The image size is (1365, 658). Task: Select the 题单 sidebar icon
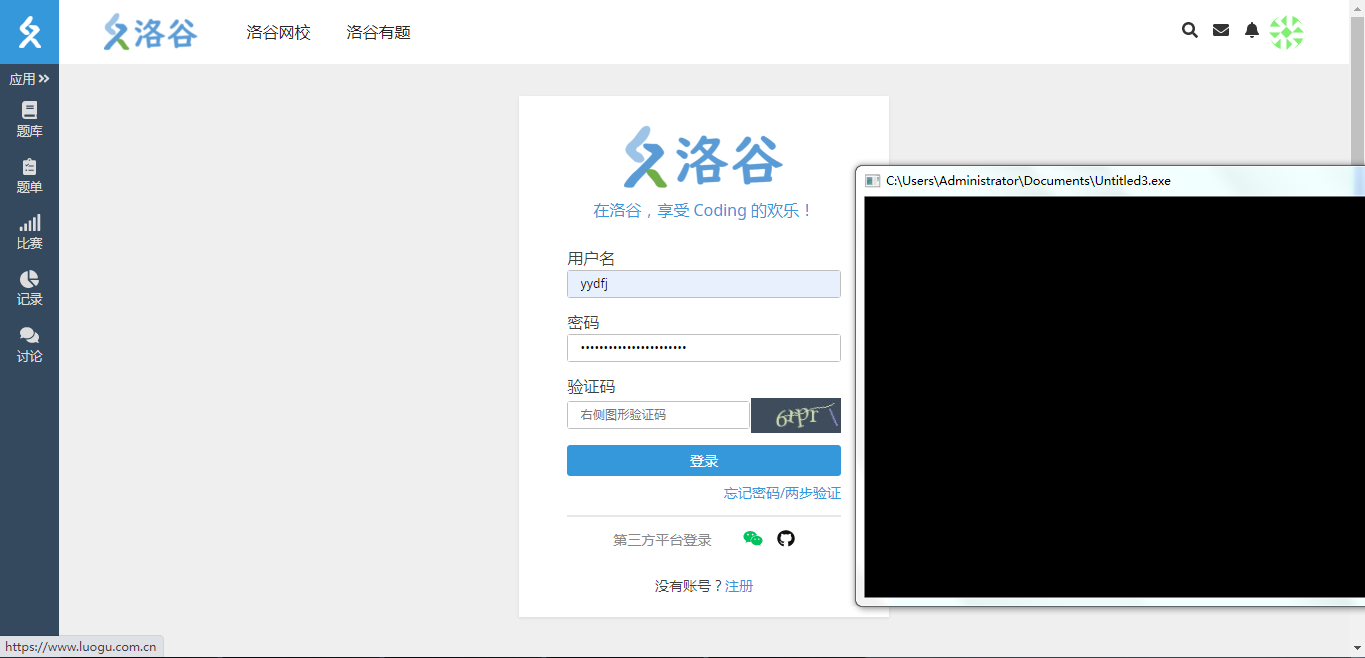(29, 175)
